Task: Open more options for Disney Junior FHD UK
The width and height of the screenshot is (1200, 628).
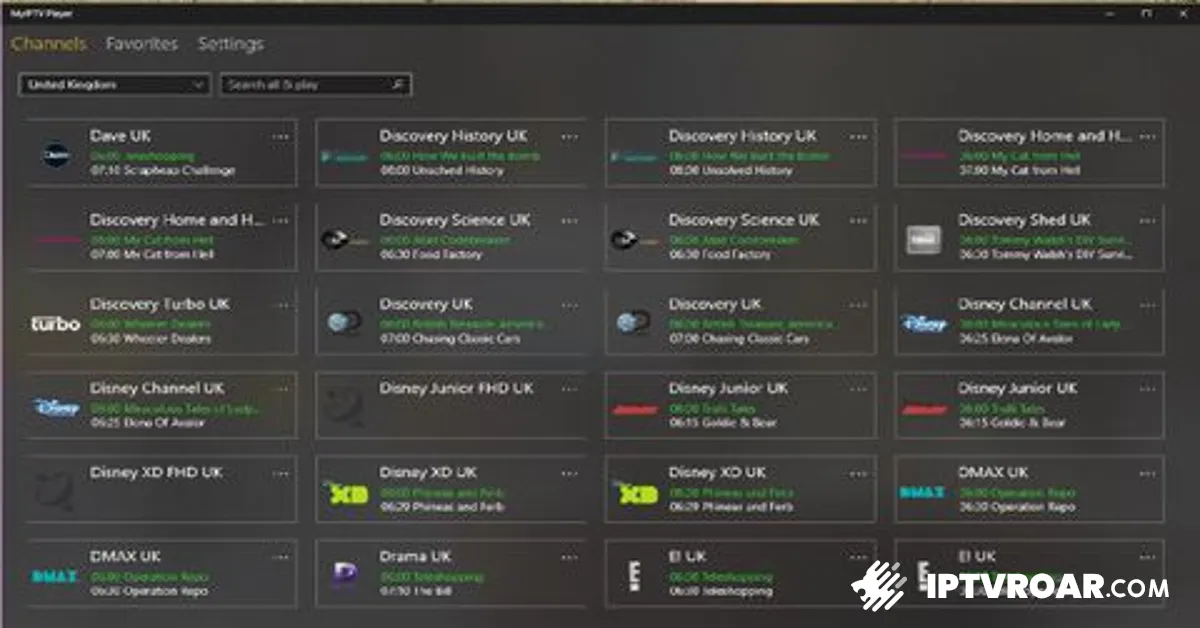Action: (570, 389)
